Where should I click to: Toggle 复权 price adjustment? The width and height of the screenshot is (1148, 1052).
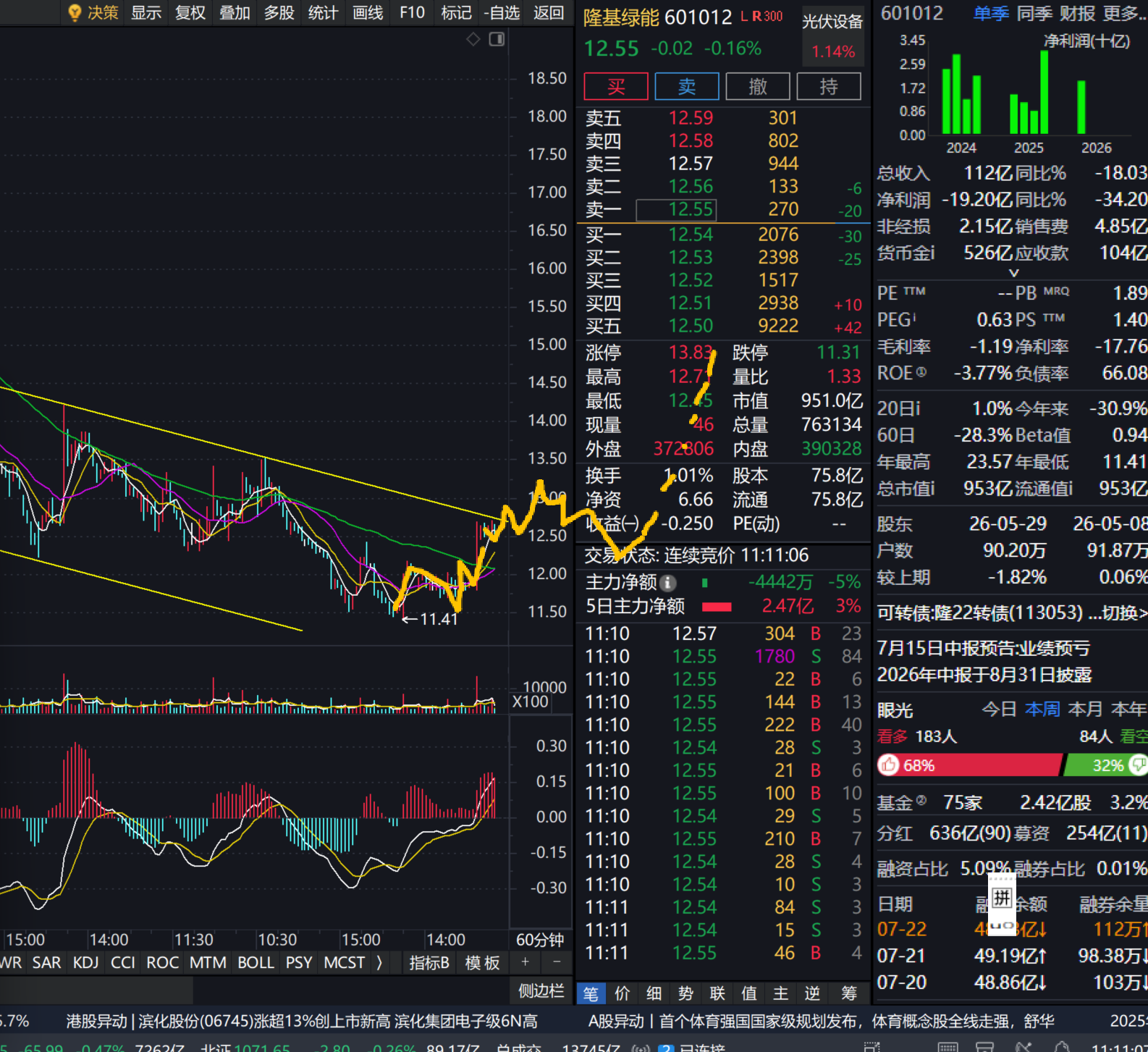(190, 12)
